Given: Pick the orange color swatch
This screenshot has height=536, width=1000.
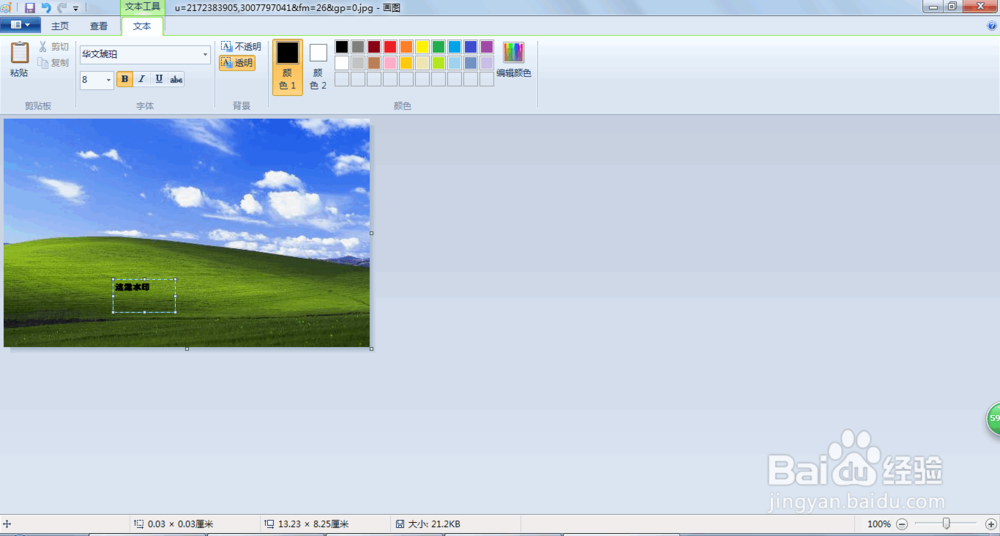Looking at the screenshot, I should pyautogui.click(x=406, y=47).
